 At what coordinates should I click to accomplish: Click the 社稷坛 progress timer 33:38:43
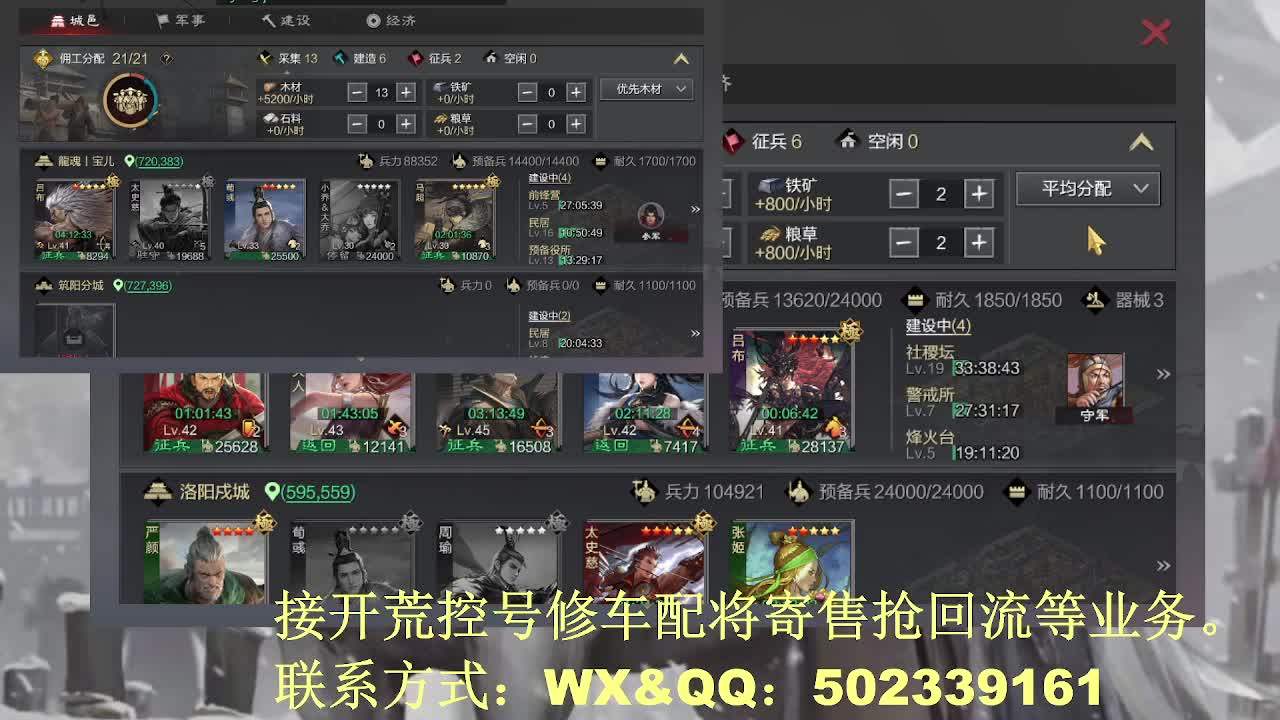click(x=987, y=368)
